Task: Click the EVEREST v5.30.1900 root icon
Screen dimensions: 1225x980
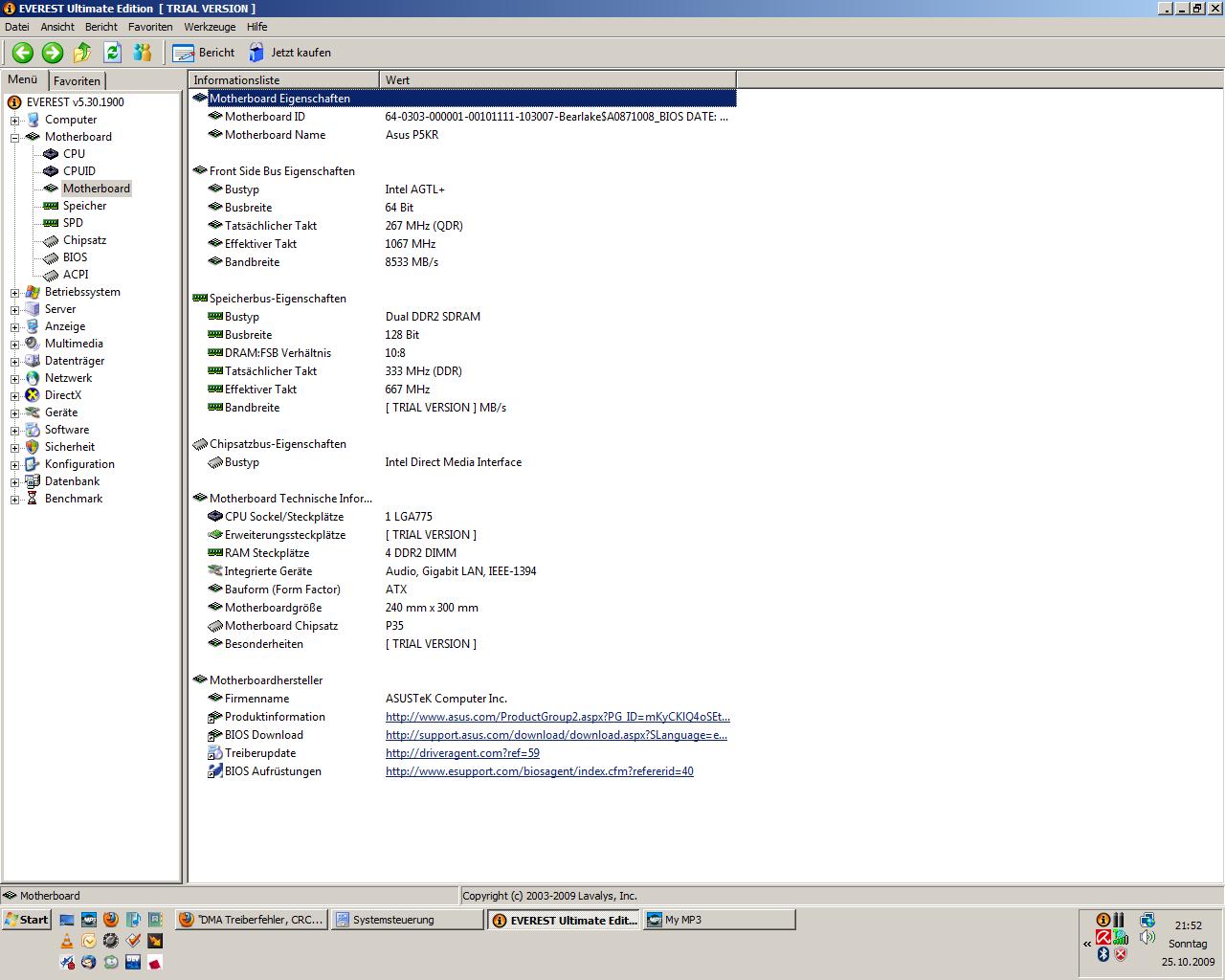Action: 14,102
